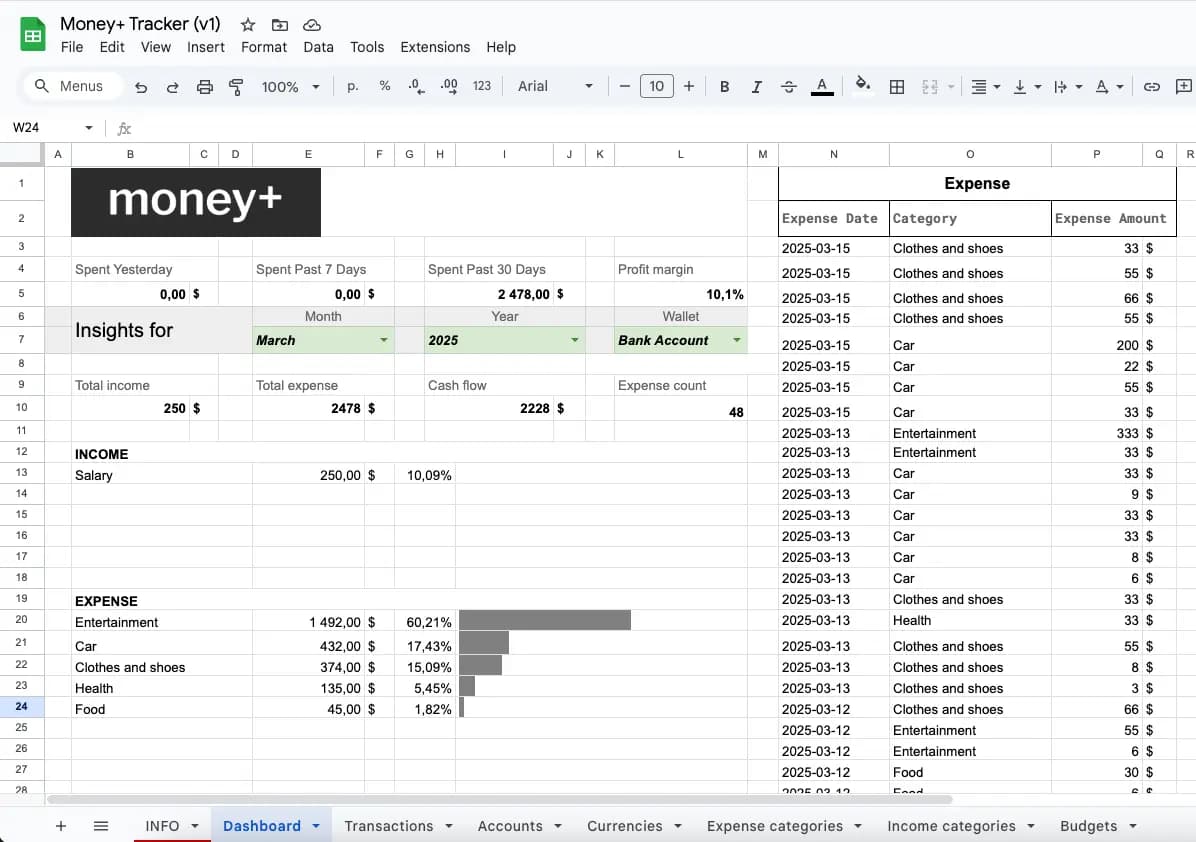The width and height of the screenshot is (1196, 842).
Task: Click the Google Sheets home icon
Action: [x=33, y=35]
